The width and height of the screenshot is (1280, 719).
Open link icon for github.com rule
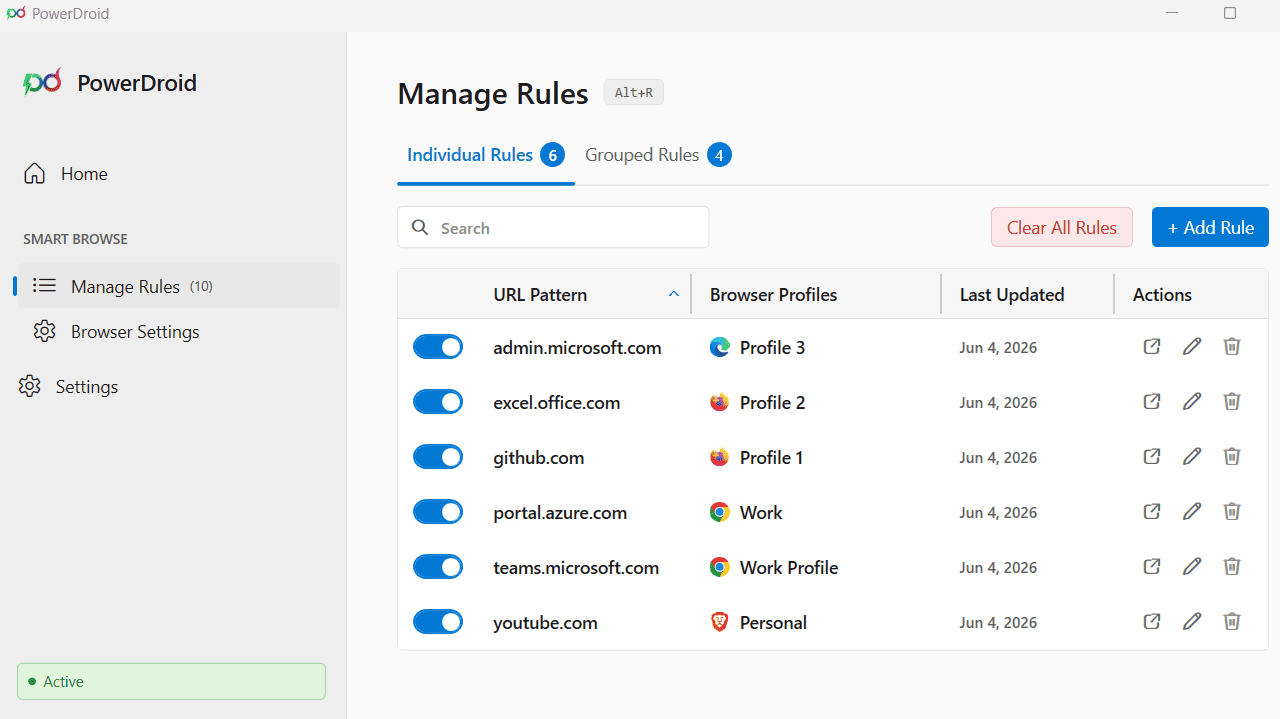[x=1152, y=457]
